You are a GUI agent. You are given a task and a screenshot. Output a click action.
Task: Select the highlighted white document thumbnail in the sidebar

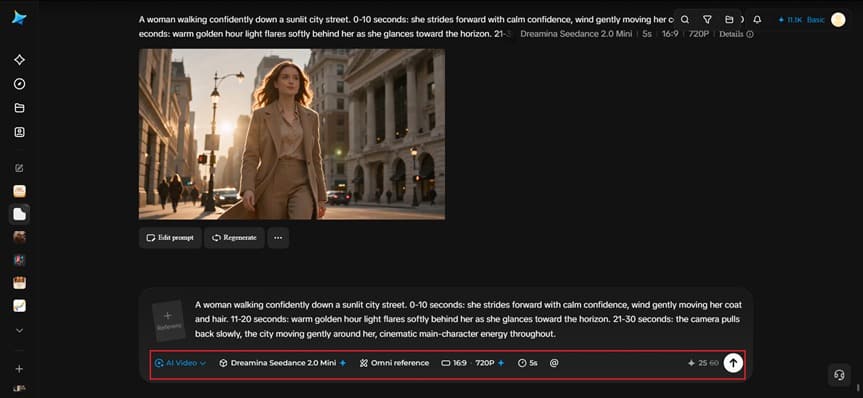tap(19, 214)
